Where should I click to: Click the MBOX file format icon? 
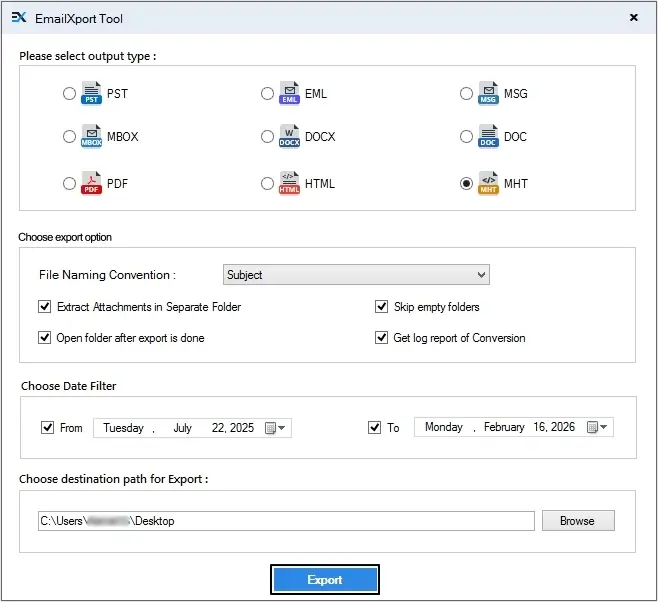91,137
